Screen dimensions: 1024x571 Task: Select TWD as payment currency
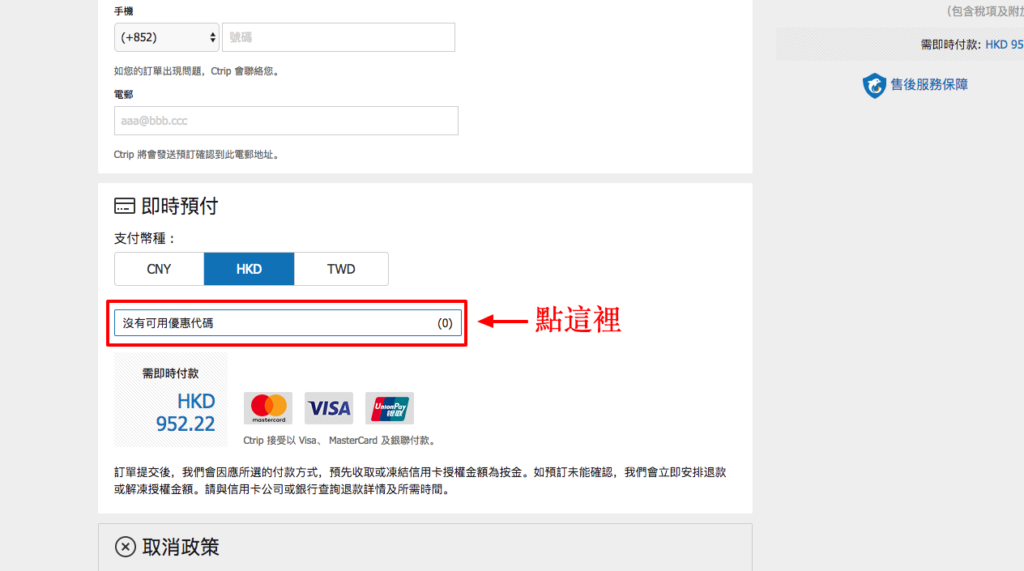coord(341,269)
